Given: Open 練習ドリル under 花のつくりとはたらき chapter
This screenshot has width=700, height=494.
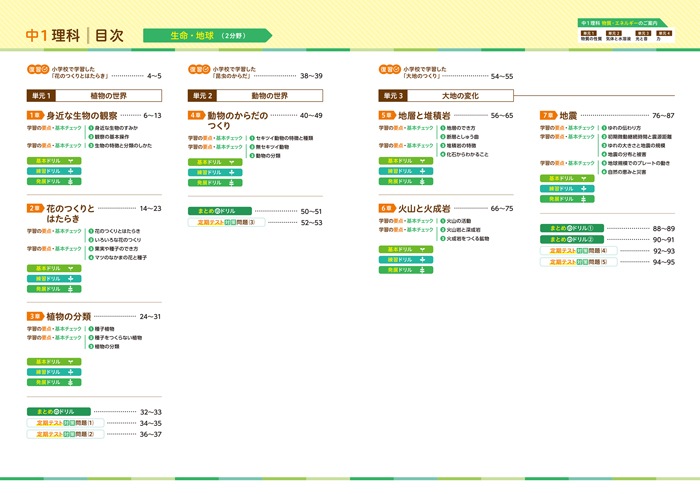Looking at the screenshot, I should (x=56, y=279).
